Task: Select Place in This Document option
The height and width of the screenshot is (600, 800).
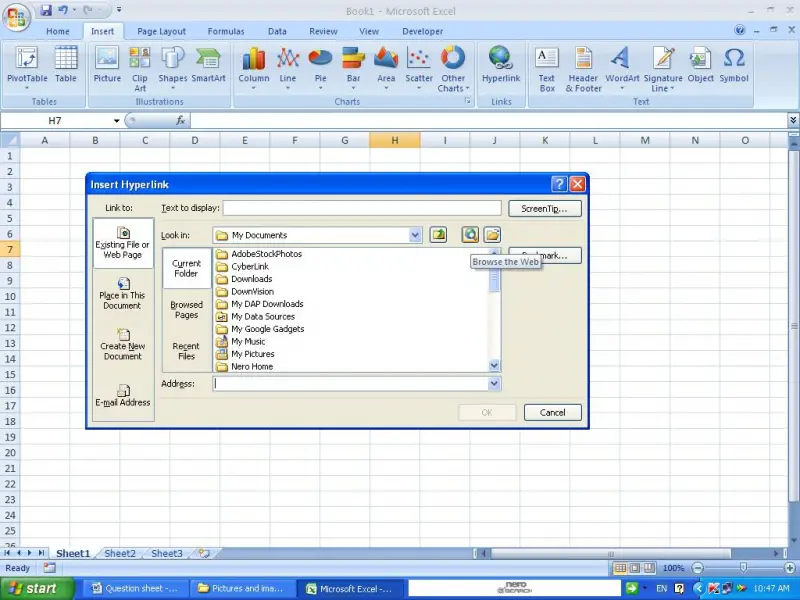Action: pos(123,294)
